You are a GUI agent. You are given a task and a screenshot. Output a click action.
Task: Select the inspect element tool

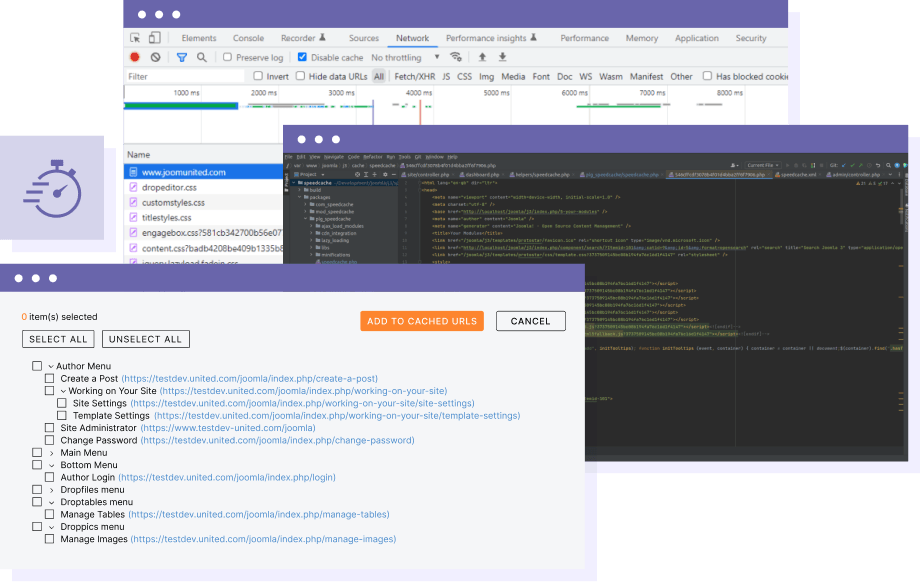pyautogui.click(x=134, y=36)
